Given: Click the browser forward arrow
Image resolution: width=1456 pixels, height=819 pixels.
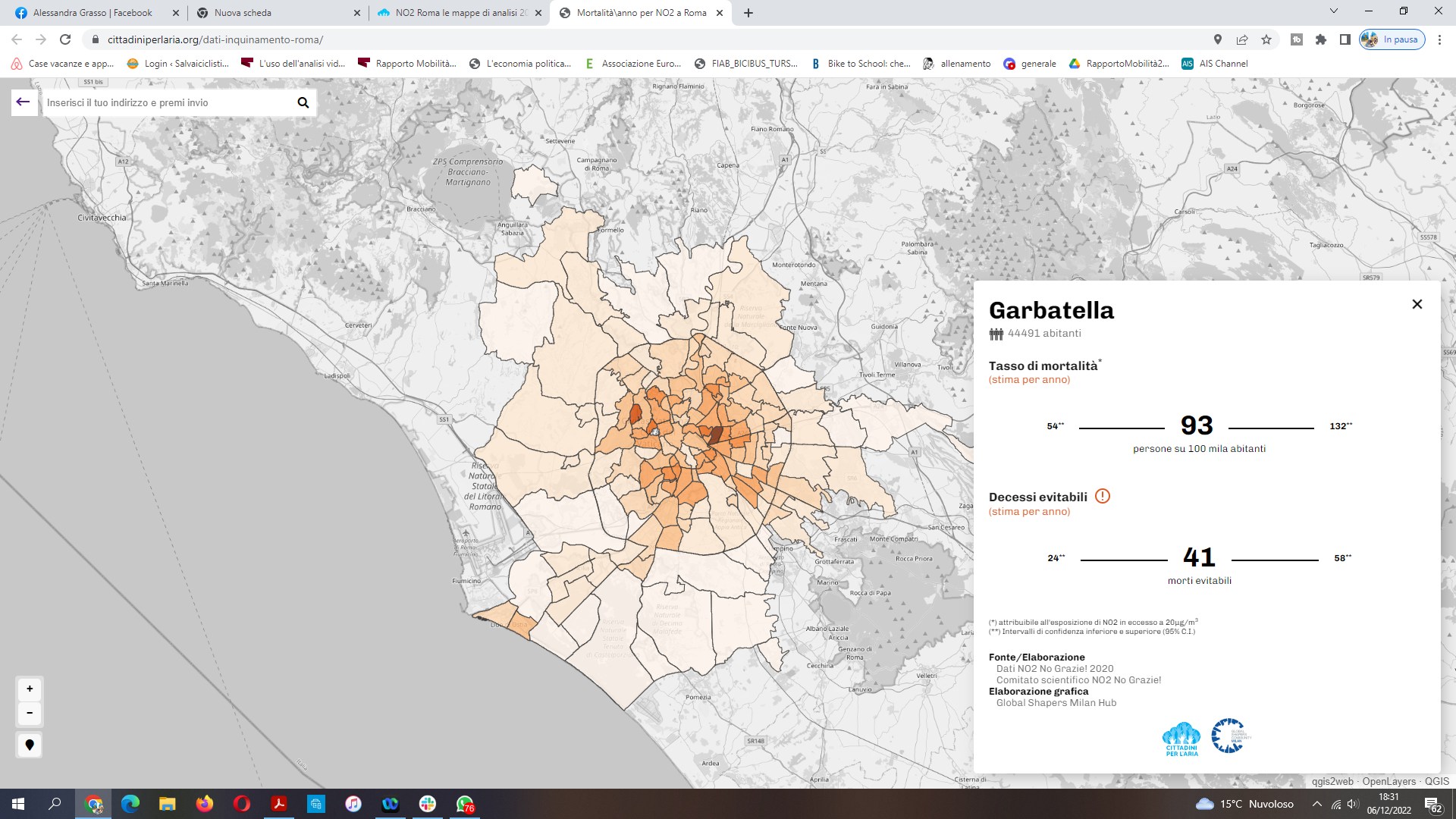Looking at the screenshot, I should pyautogui.click(x=41, y=39).
